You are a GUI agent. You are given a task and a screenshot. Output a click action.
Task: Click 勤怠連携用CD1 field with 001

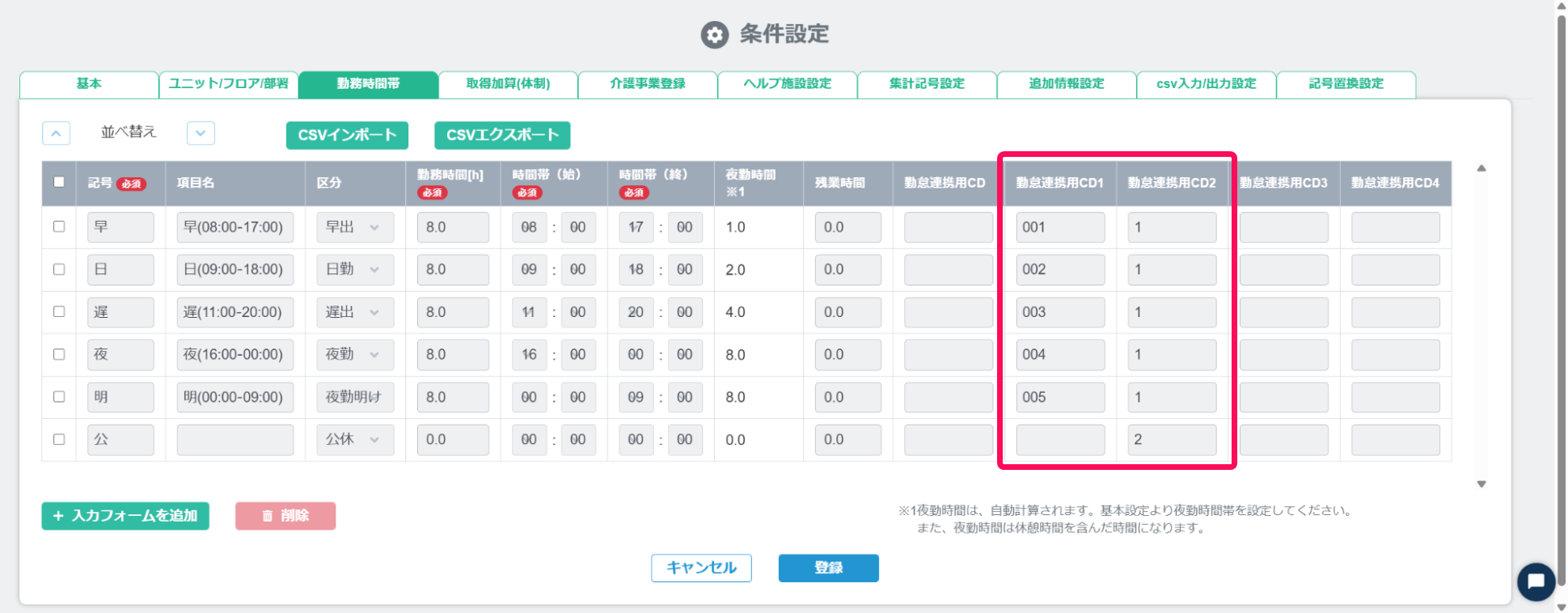(1060, 227)
